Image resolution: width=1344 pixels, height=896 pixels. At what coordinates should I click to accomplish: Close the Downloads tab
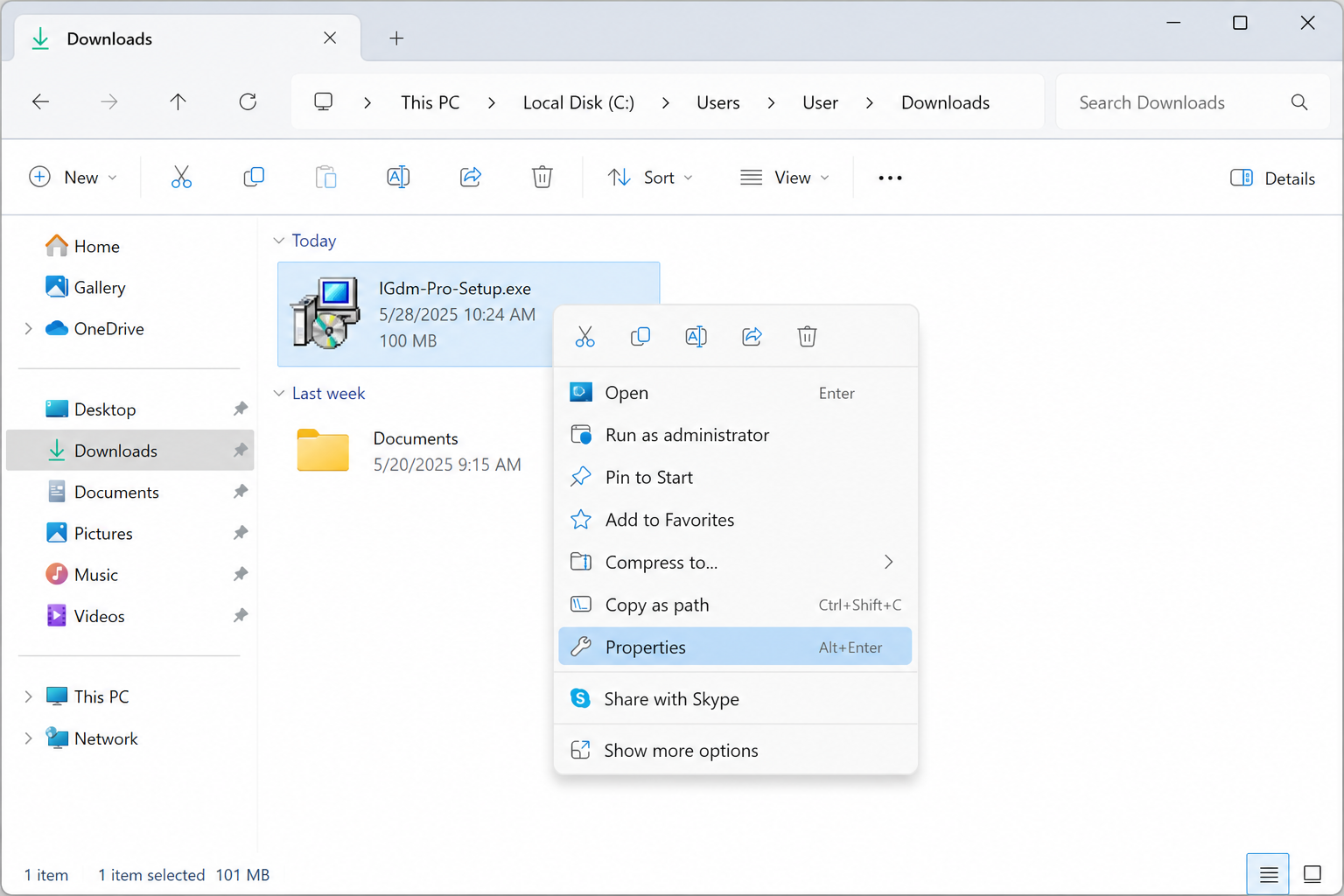(x=330, y=38)
